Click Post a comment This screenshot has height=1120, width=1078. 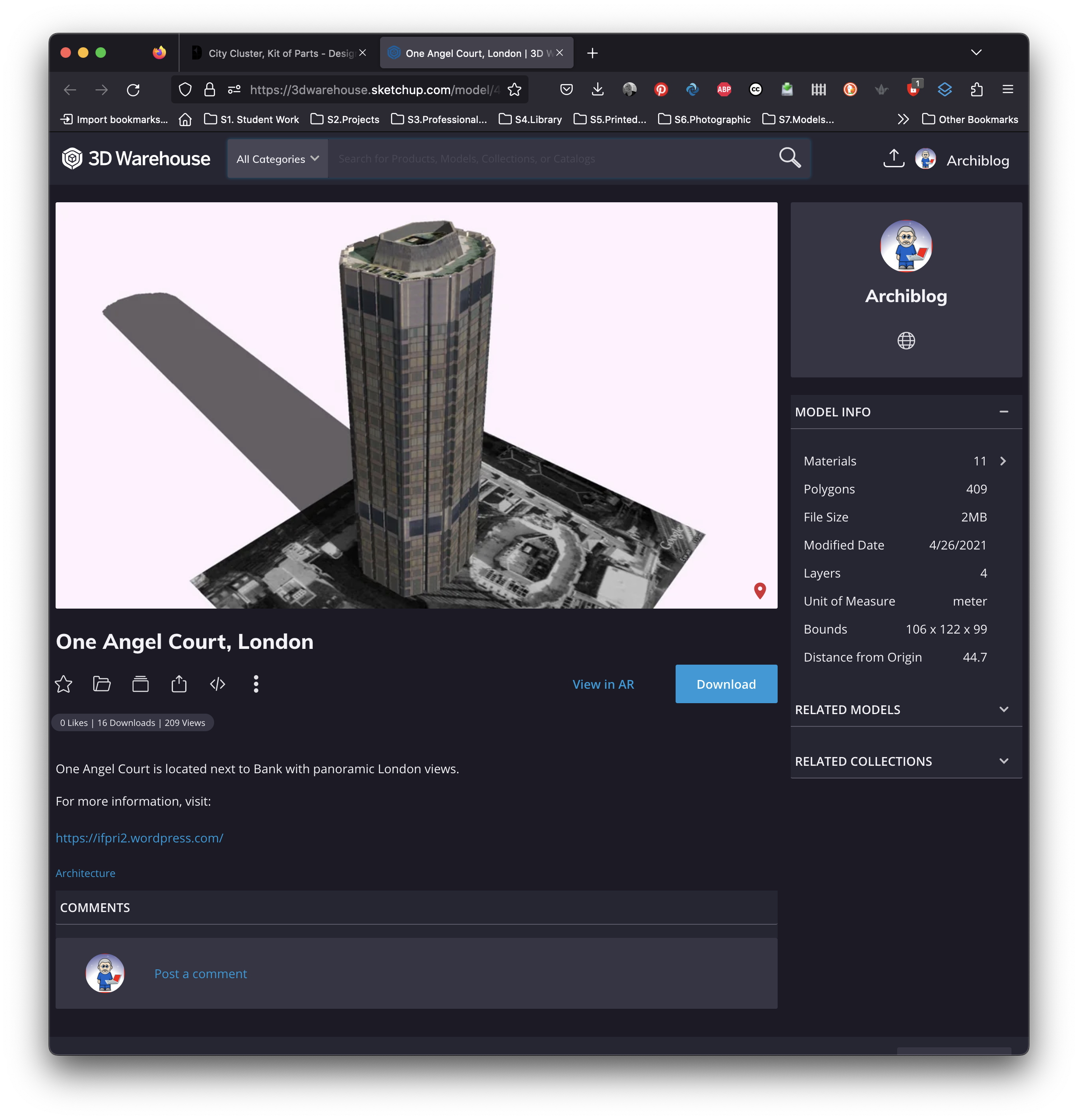click(x=201, y=974)
